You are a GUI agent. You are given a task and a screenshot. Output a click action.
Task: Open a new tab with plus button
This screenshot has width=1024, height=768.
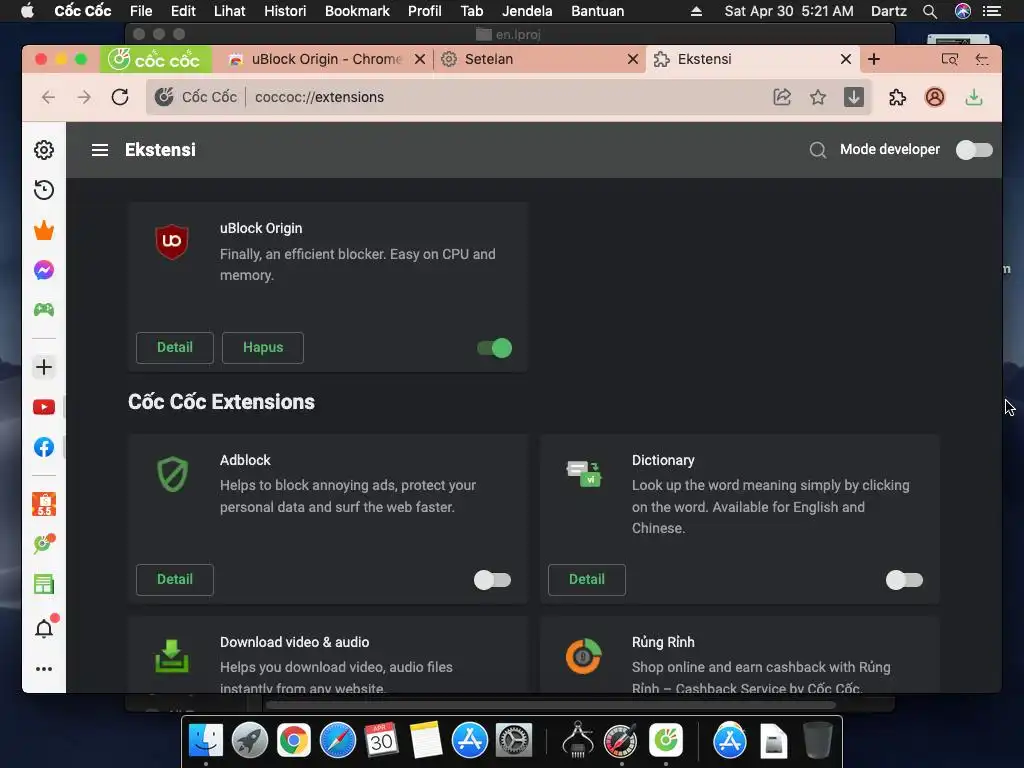[874, 59]
